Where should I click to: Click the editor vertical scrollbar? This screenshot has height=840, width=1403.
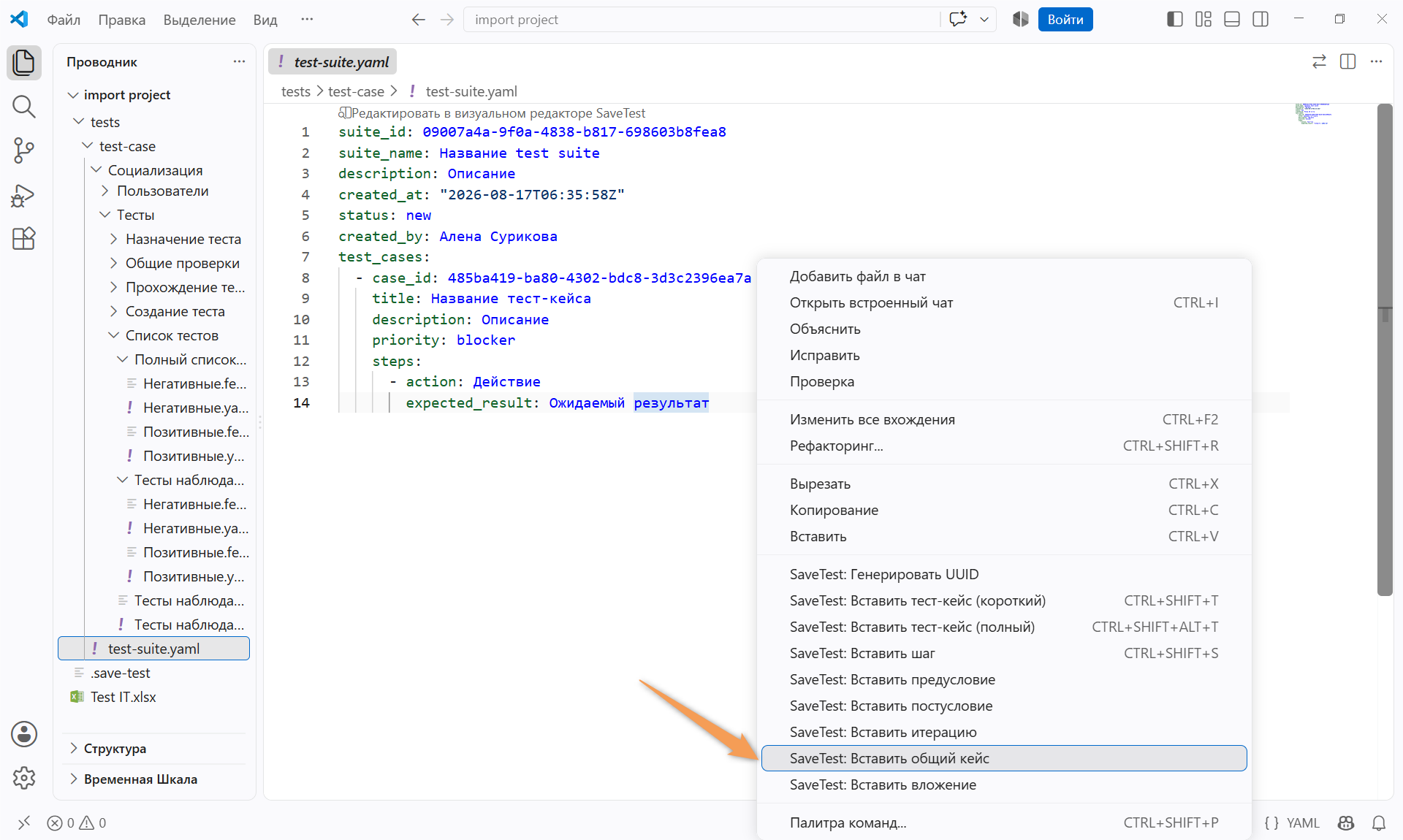(1385, 349)
